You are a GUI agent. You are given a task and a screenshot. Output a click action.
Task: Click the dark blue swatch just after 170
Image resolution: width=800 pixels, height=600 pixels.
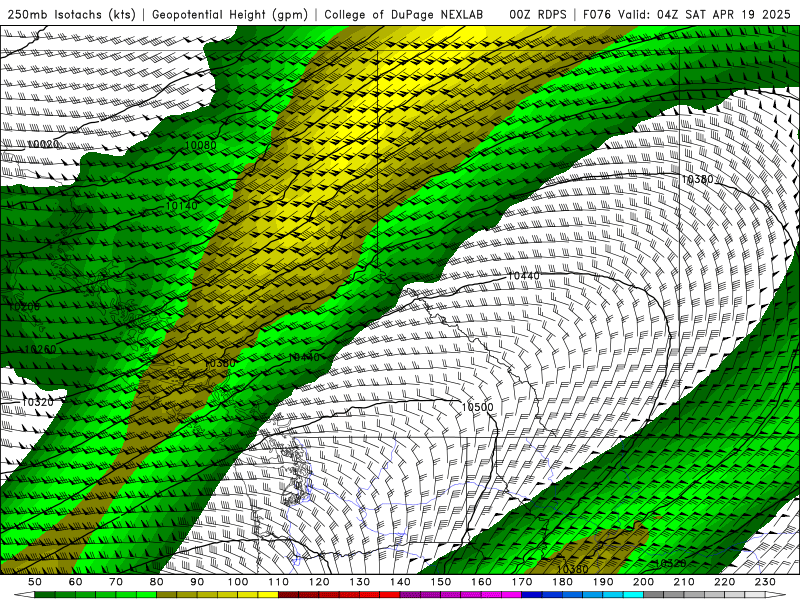(x=532, y=595)
